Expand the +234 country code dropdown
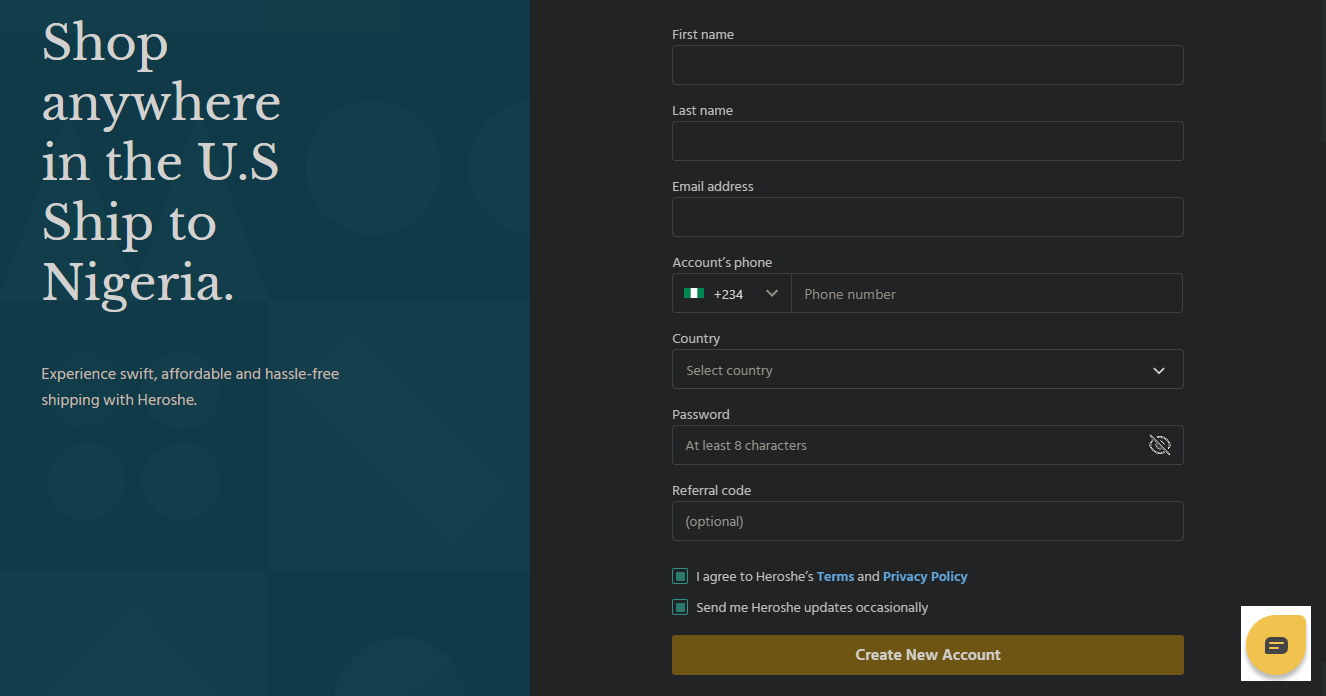 pyautogui.click(x=732, y=294)
